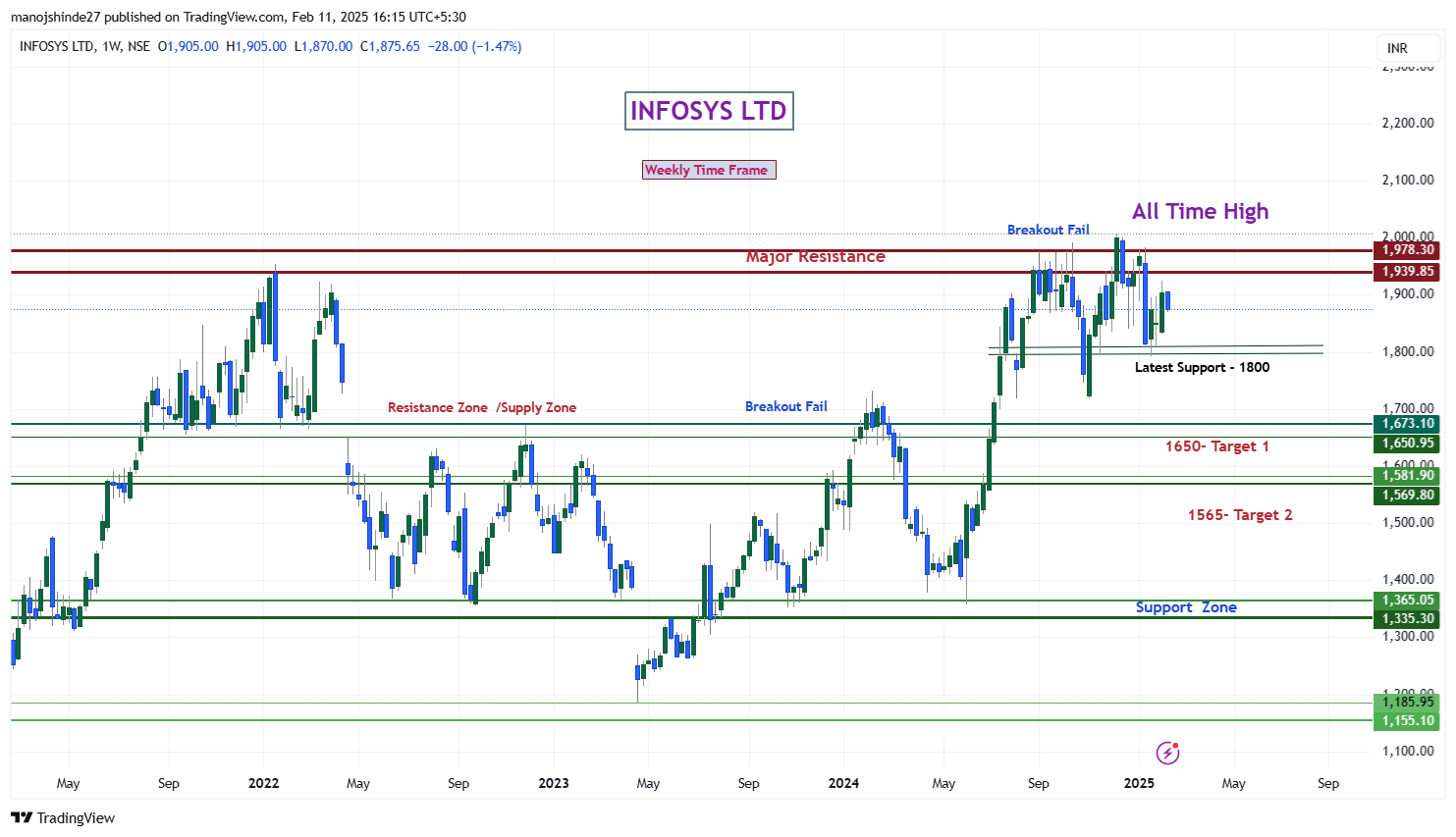Viewport: 1456px width, 837px height.
Task: Click the Latest Support - 1800 annotation
Action: pyautogui.click(x=1202, y=367)
